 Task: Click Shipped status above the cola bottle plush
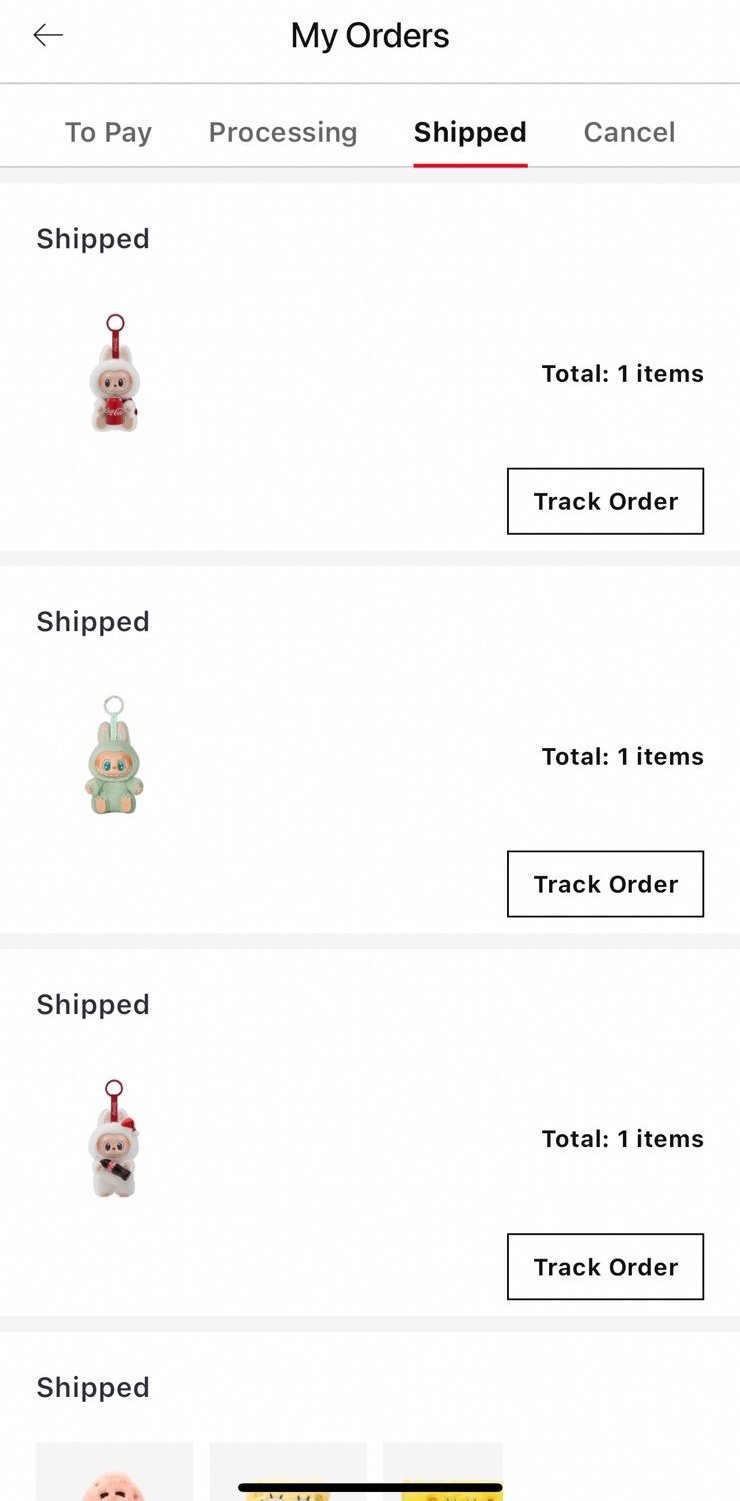click(93, 1005)
